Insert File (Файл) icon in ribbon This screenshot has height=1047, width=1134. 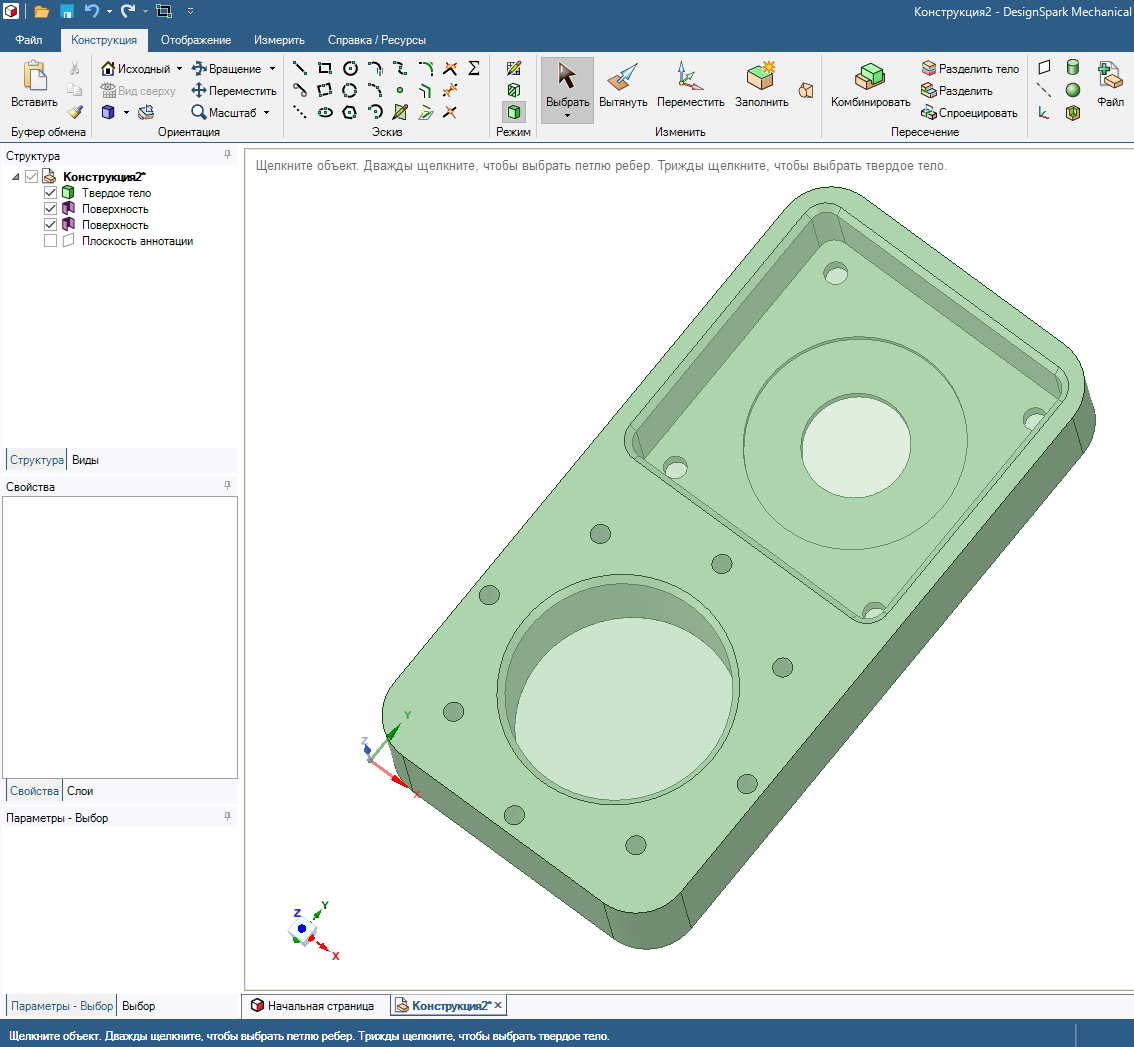[1110, 83]
